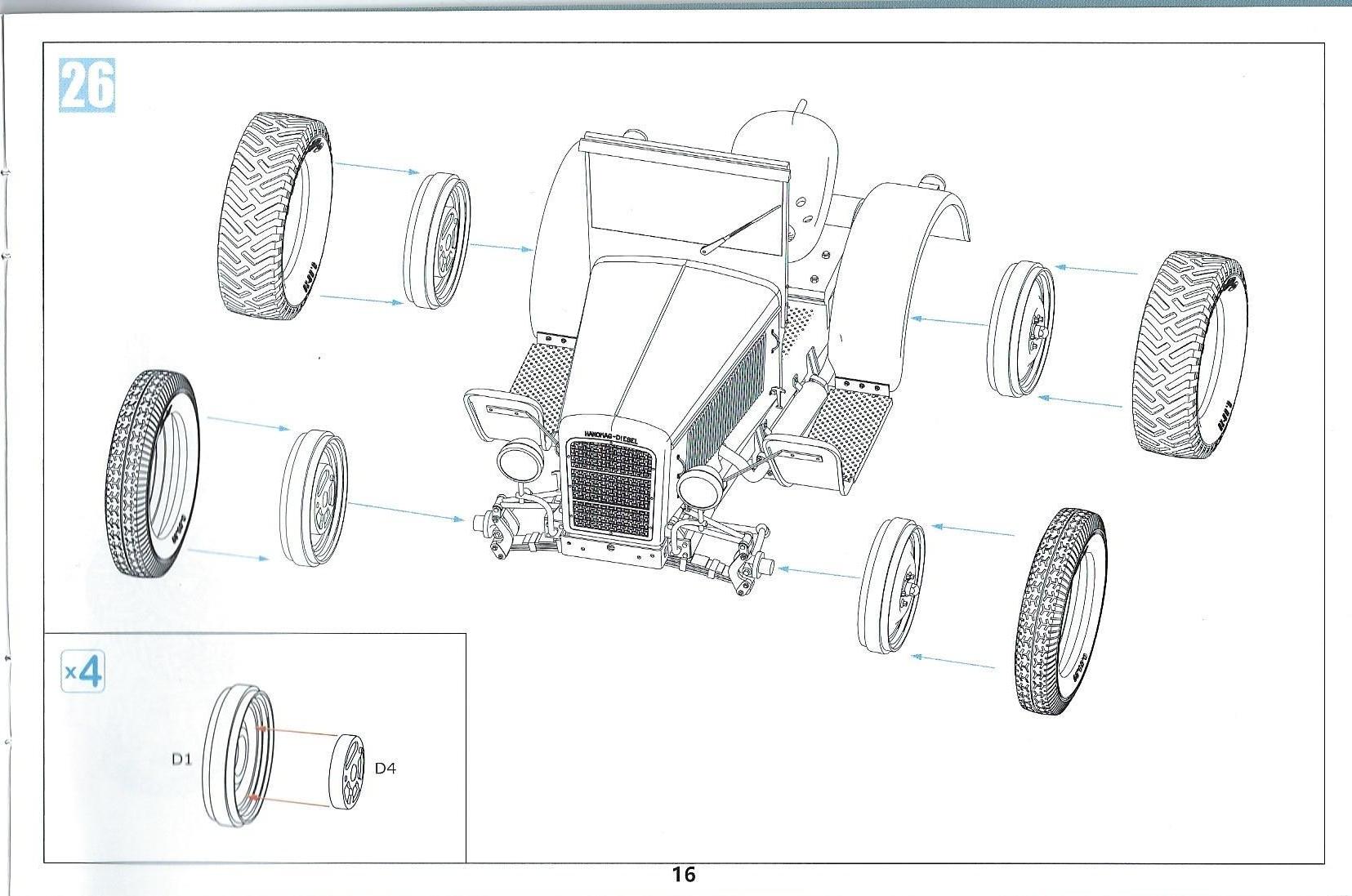Click page number 16 at bottom
Image resolution: width=1352 pixels, height=896 pixels.
click(683, 875)
